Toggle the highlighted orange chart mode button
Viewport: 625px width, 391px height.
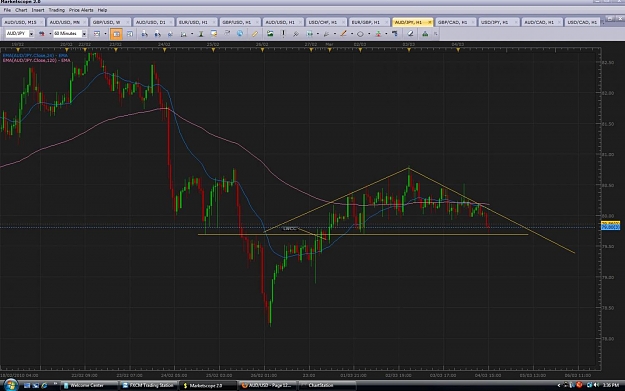pyautogui.click(x=116, y=34)
